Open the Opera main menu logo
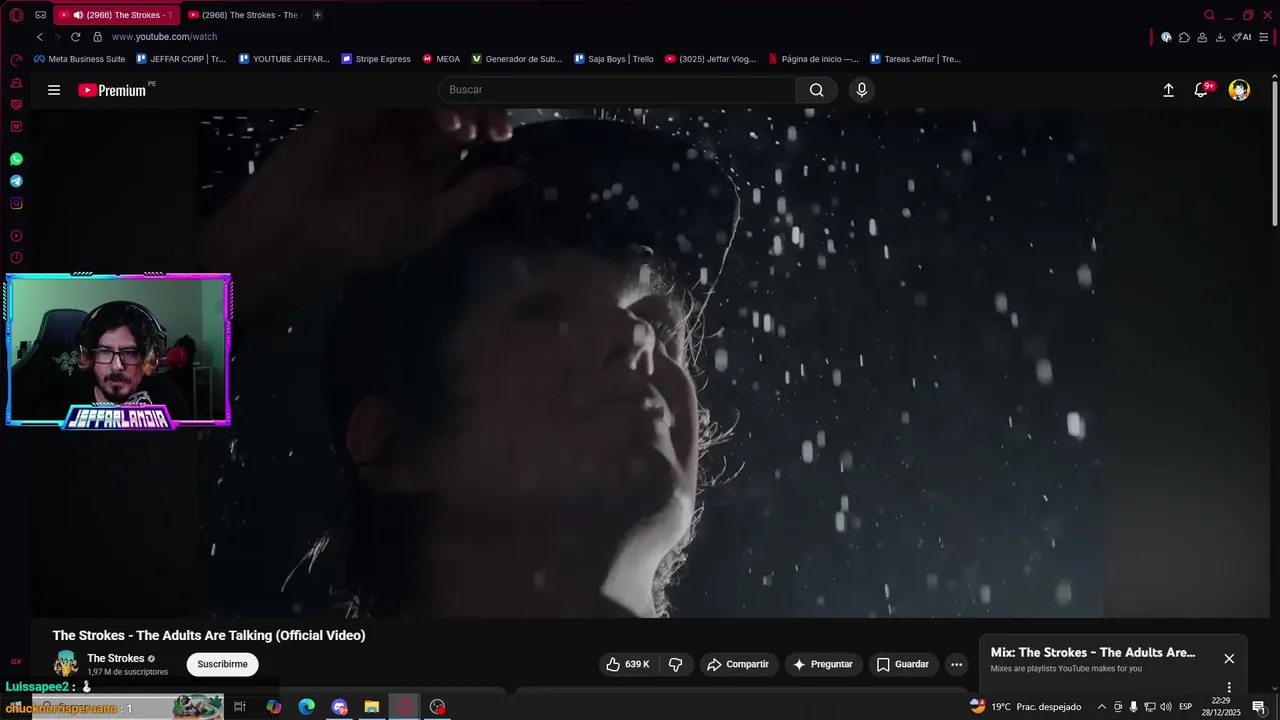Image resolution: width=1280 pixels, height=720 pixels. click(x=16, y=15)
